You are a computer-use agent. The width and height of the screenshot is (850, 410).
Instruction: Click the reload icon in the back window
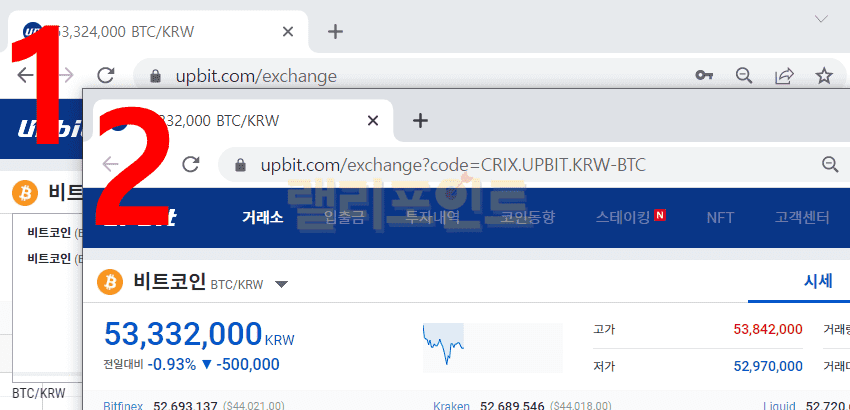[106, 75]
